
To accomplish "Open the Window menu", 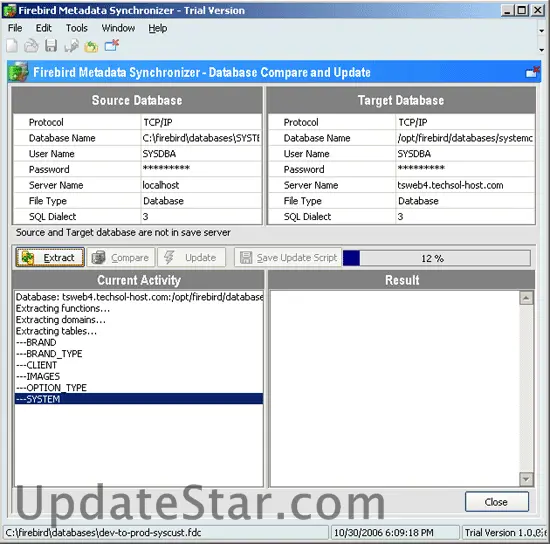I will [118, 28].
